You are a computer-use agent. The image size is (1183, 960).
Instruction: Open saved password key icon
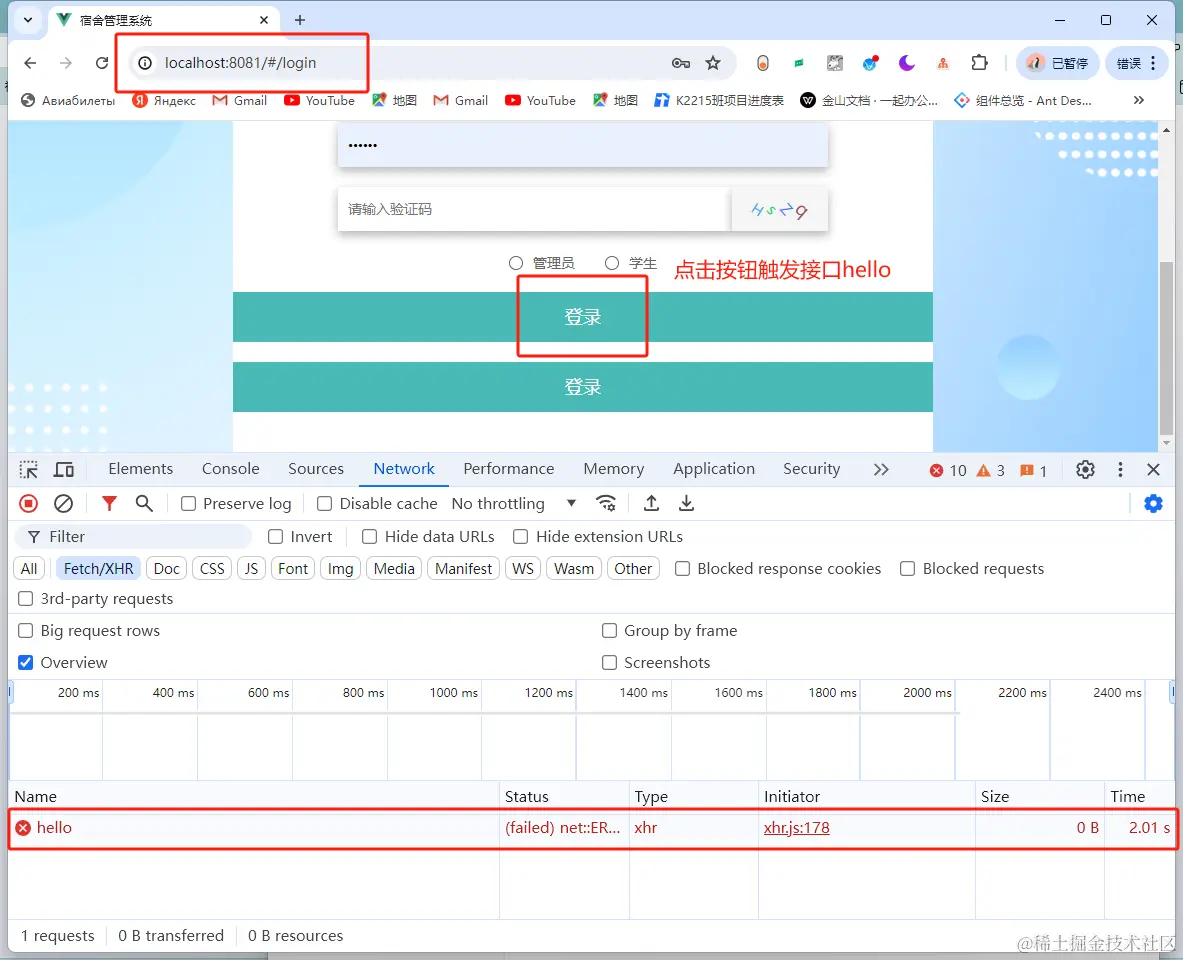click(681, 63)
